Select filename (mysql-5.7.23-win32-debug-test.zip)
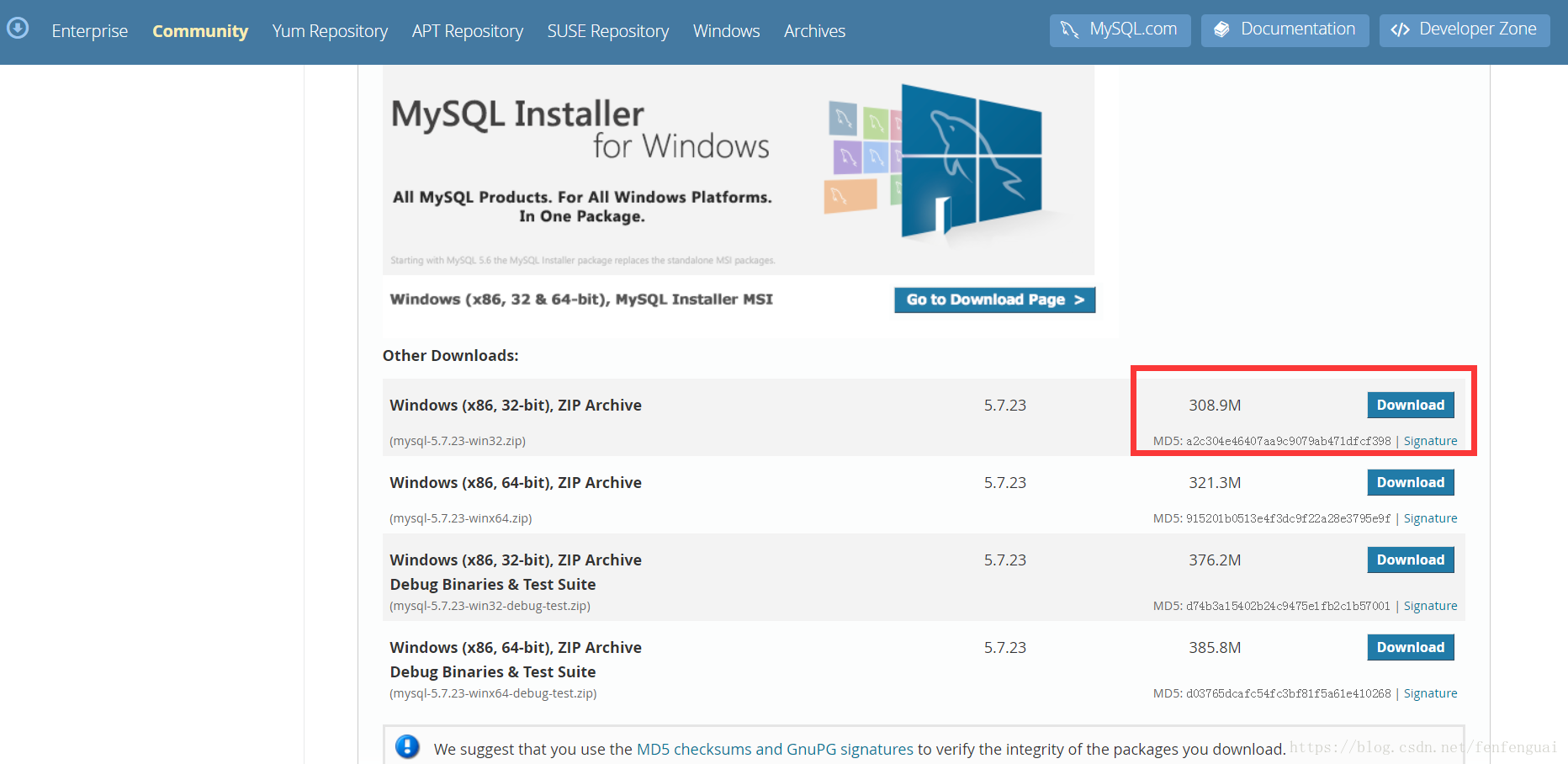This screenshot has width=1568, height=764. pyautogui.click(x=490, y=606)
